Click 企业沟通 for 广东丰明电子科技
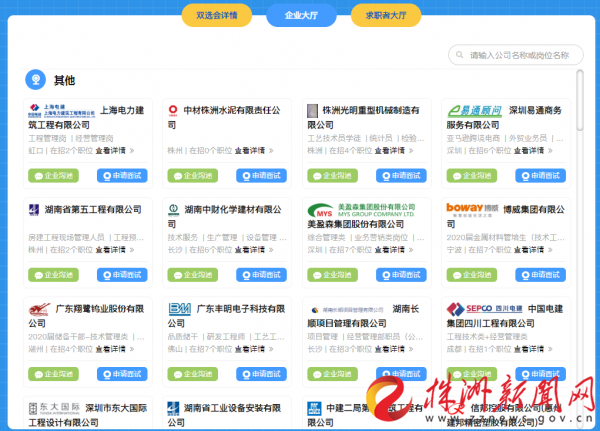This screenshot has width=600, height=431. tap(193, 374)
